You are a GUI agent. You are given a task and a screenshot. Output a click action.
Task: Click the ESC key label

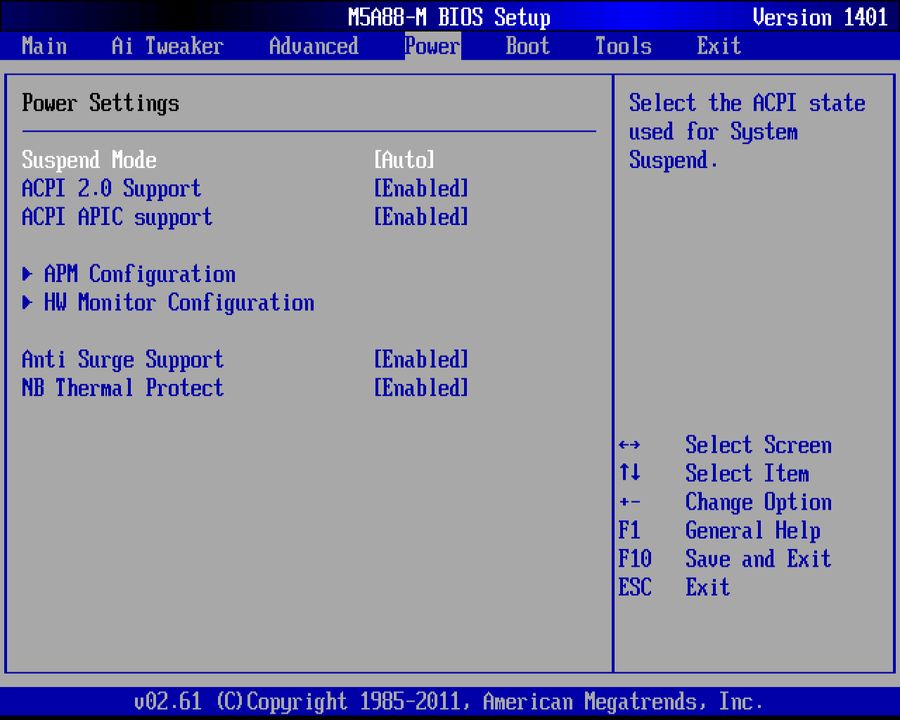pos(635,587)
